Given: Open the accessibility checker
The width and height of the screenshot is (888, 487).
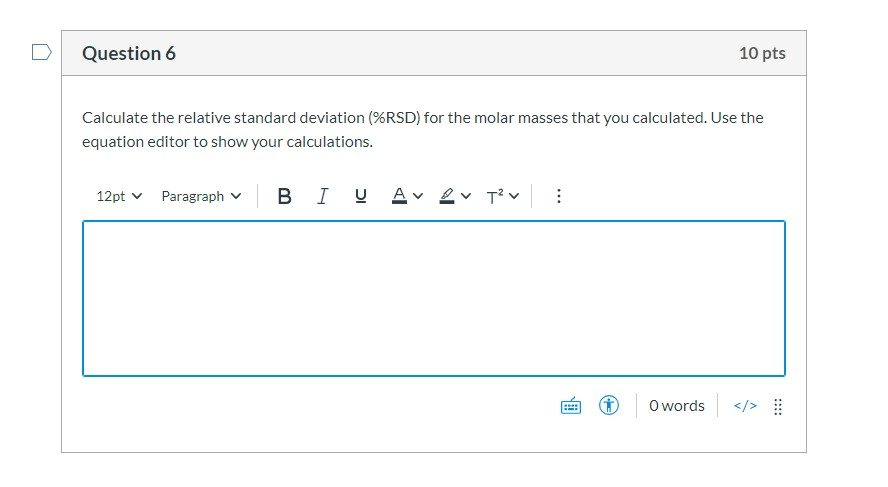Looking at the screenshot, I should pos(609,405).
